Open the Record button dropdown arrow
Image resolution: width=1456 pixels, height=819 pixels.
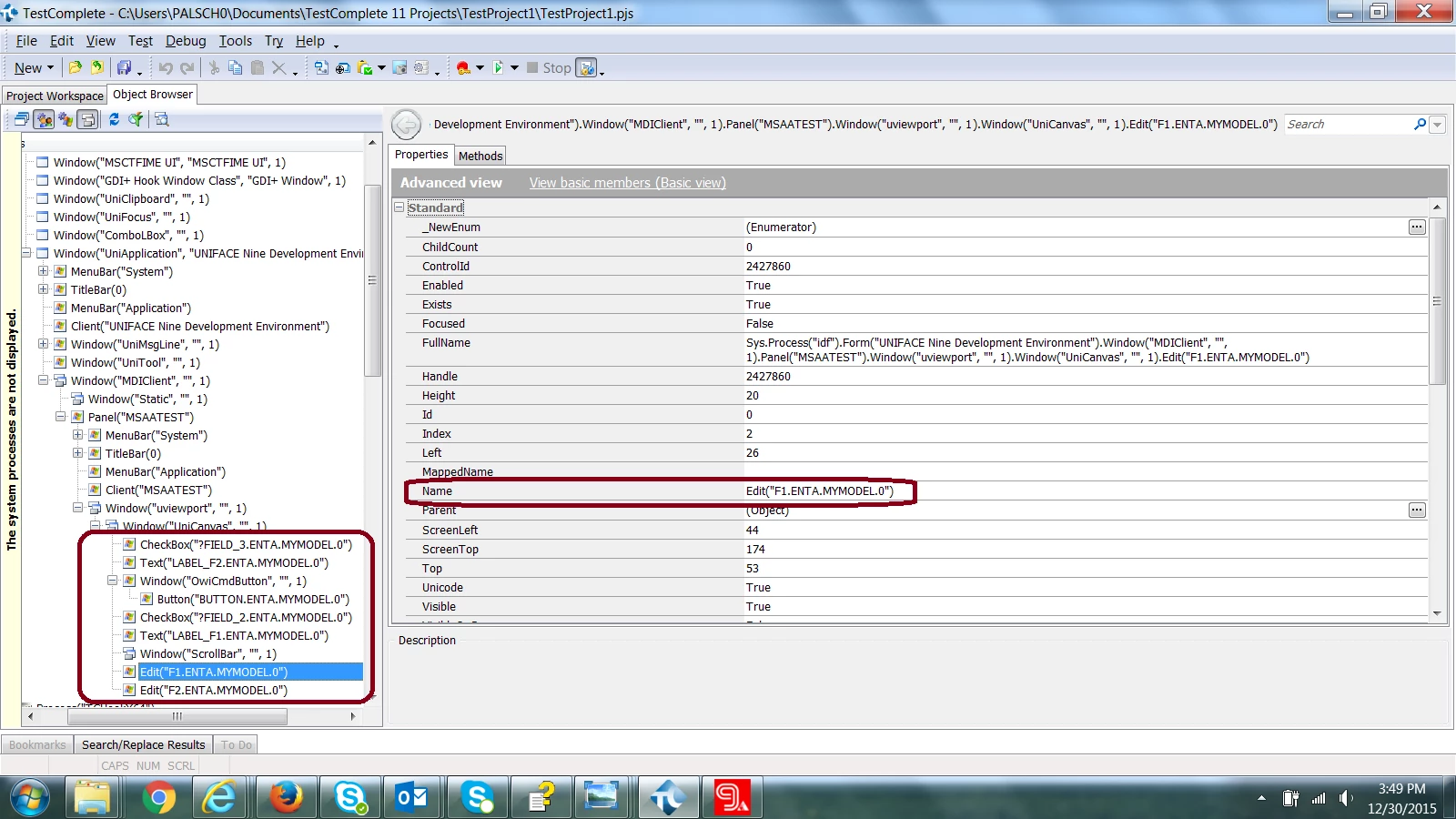coord(480,67)
